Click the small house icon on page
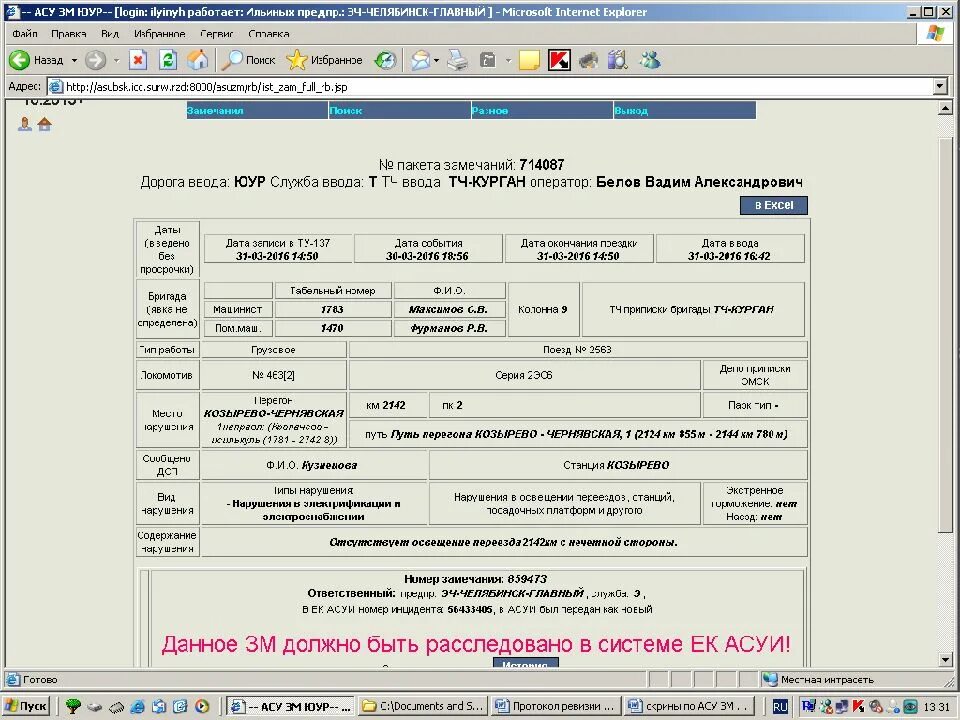 [x=45, y=124]
